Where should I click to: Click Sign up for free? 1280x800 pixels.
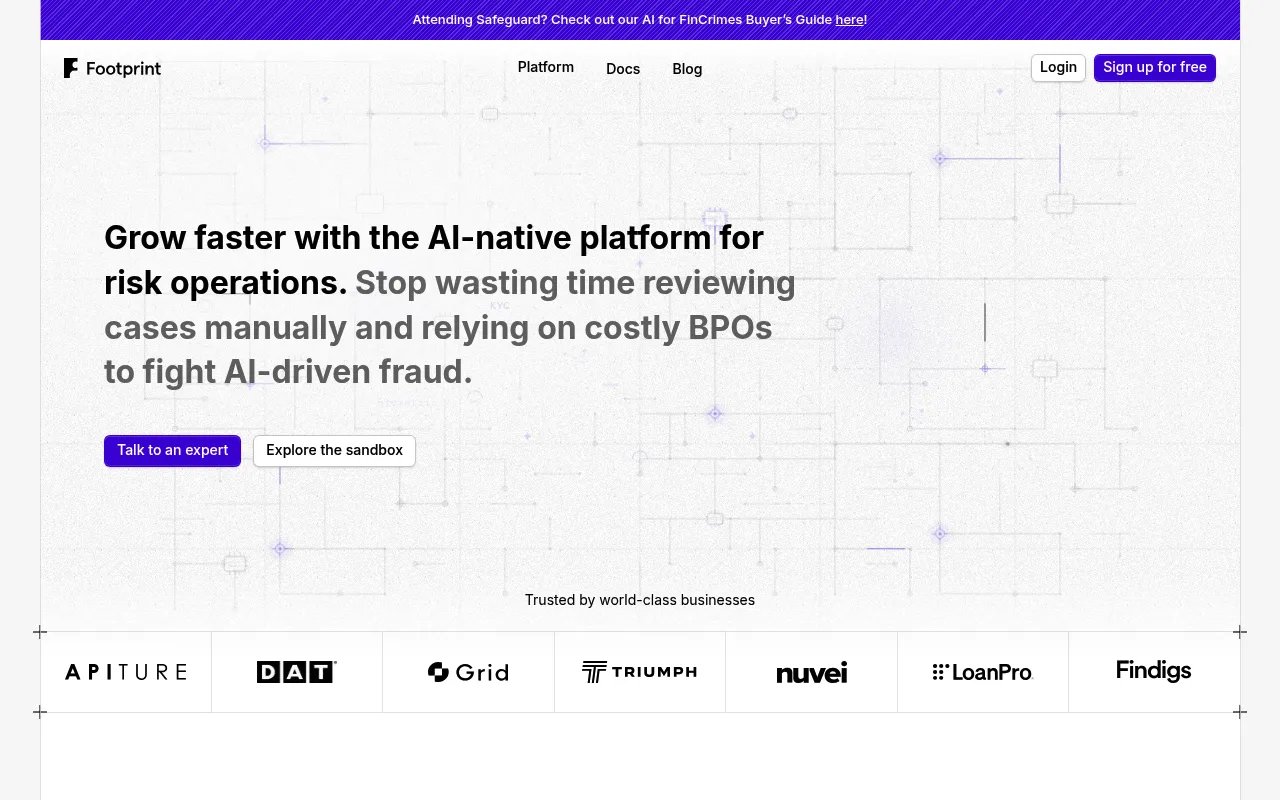1155,67
